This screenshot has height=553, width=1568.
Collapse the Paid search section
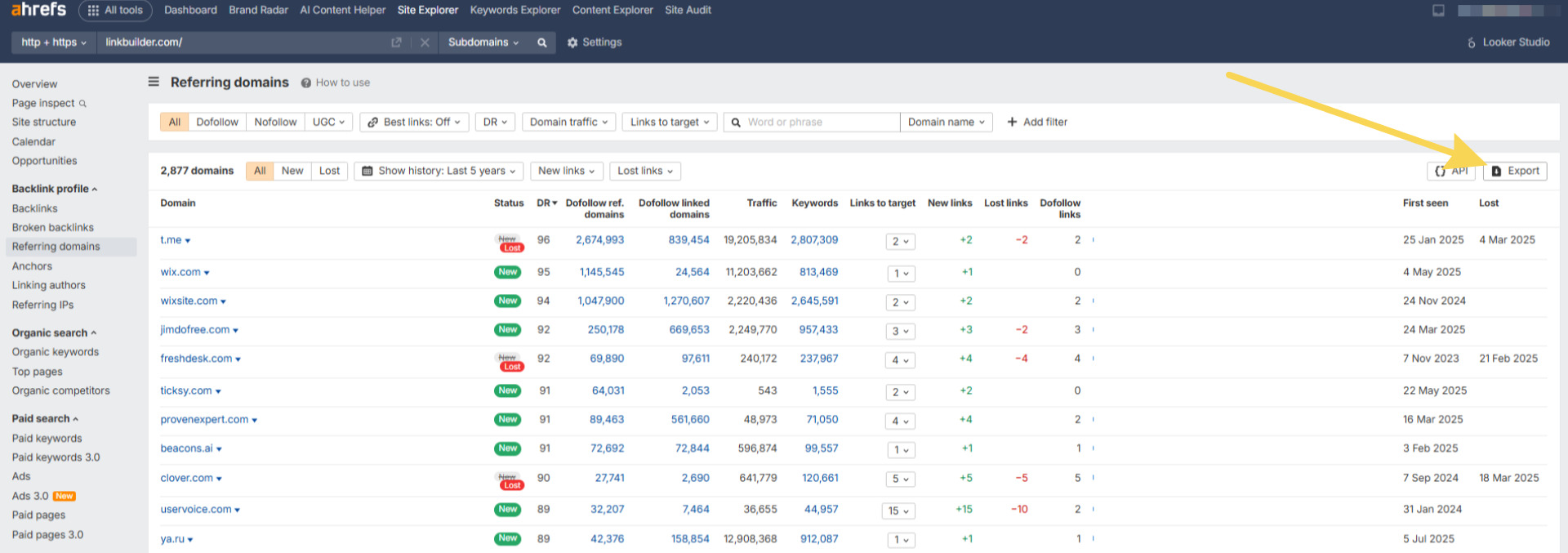coord(45,419)
